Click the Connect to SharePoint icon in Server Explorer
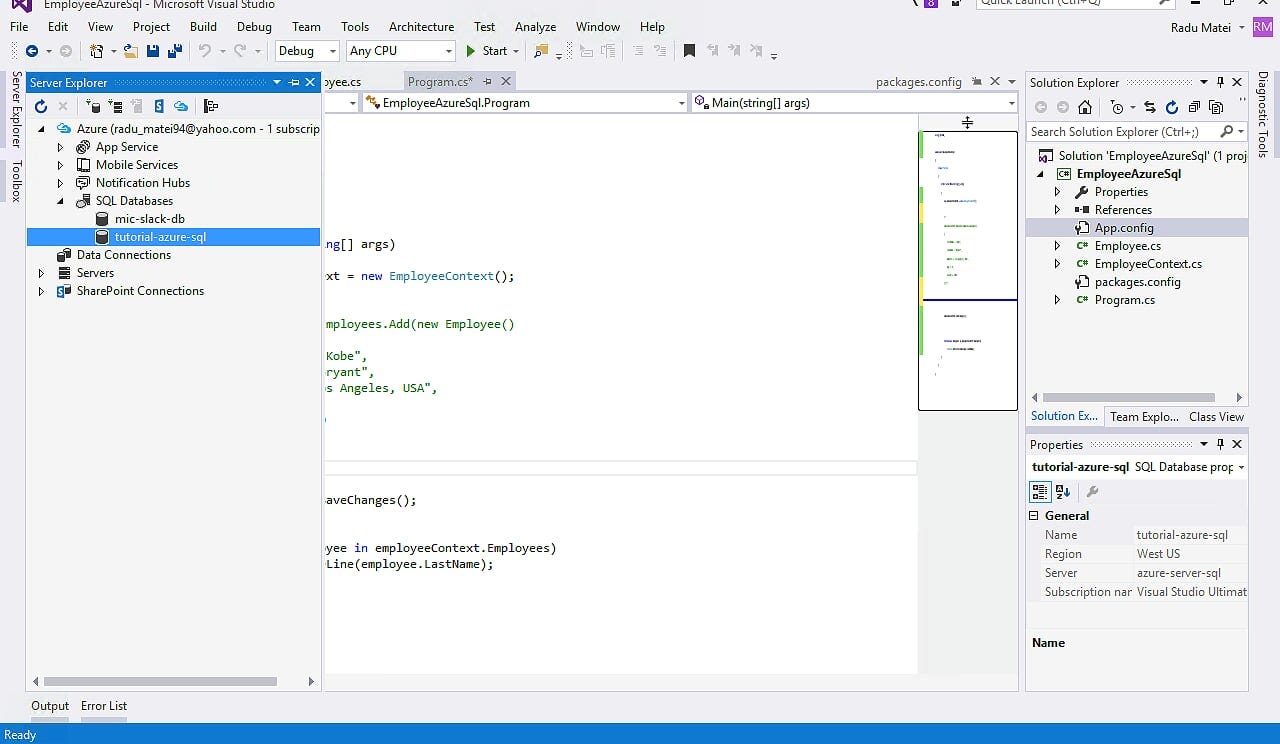This screenshot has width=1280, height=744. [158, 106]
